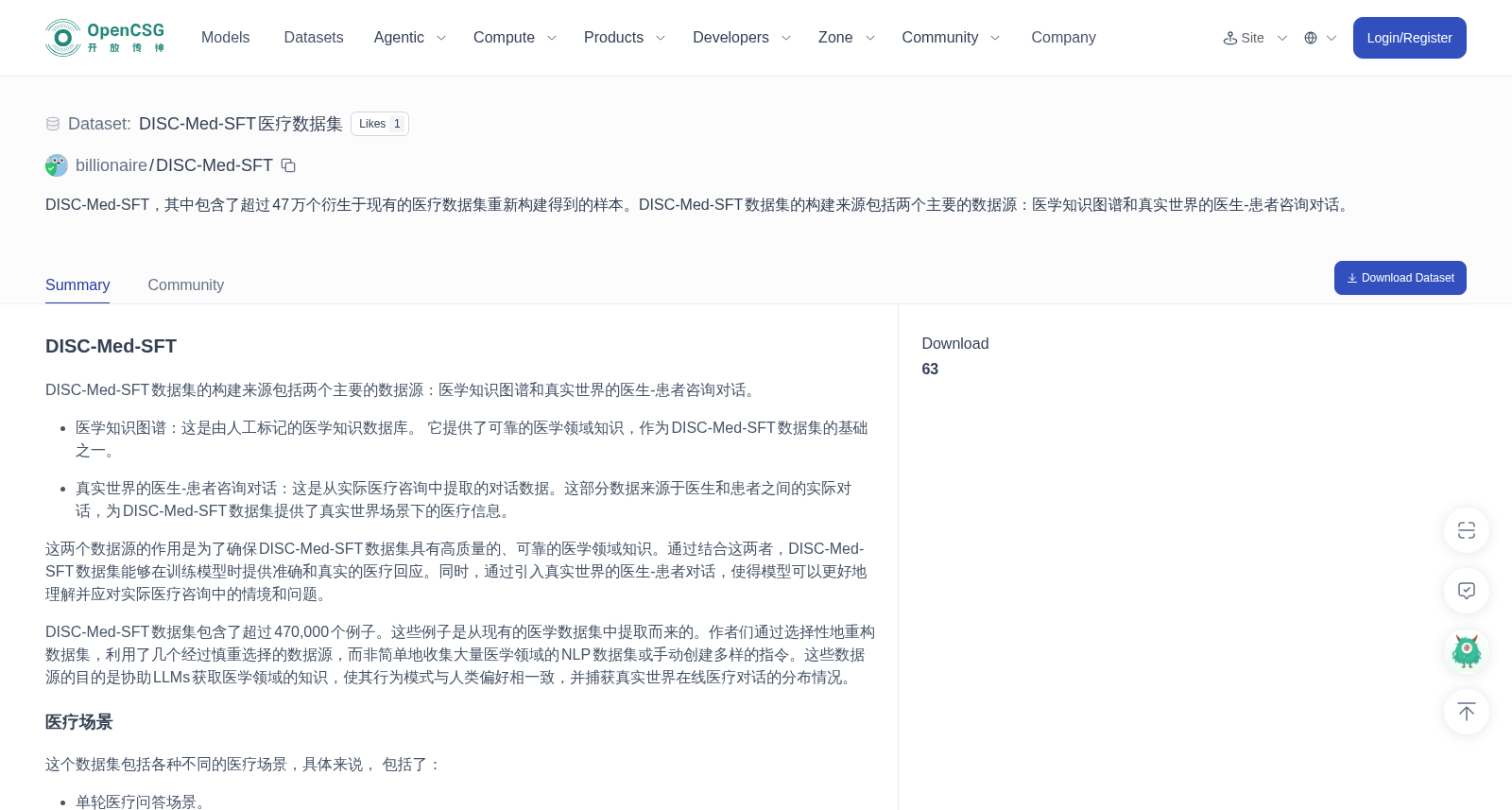The height and width of the screenshot is (810, 1512).
Task: Click the Login/Register button
Action: coord(1409,38)
